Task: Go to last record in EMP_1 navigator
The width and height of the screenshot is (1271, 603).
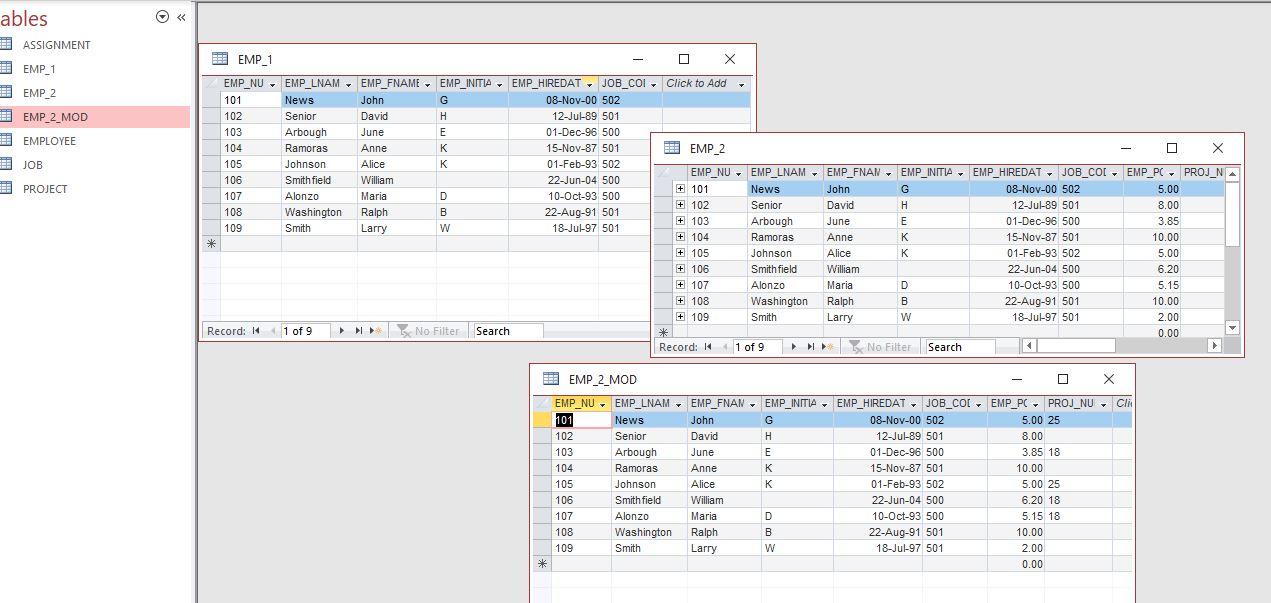Action: [358, 331]
